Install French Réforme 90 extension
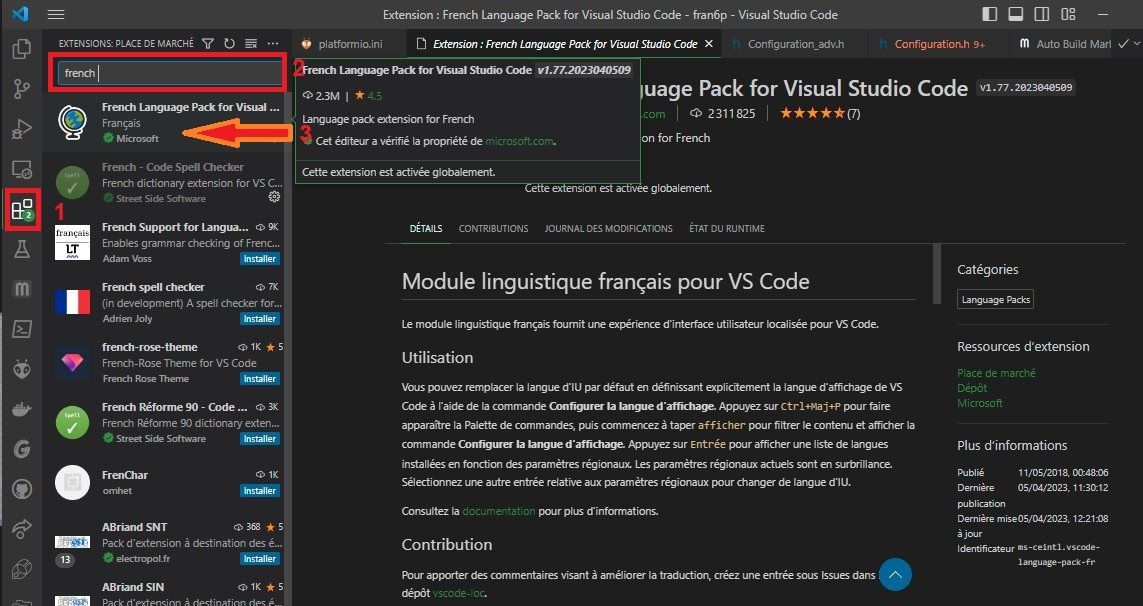 [x=260, y=438]
